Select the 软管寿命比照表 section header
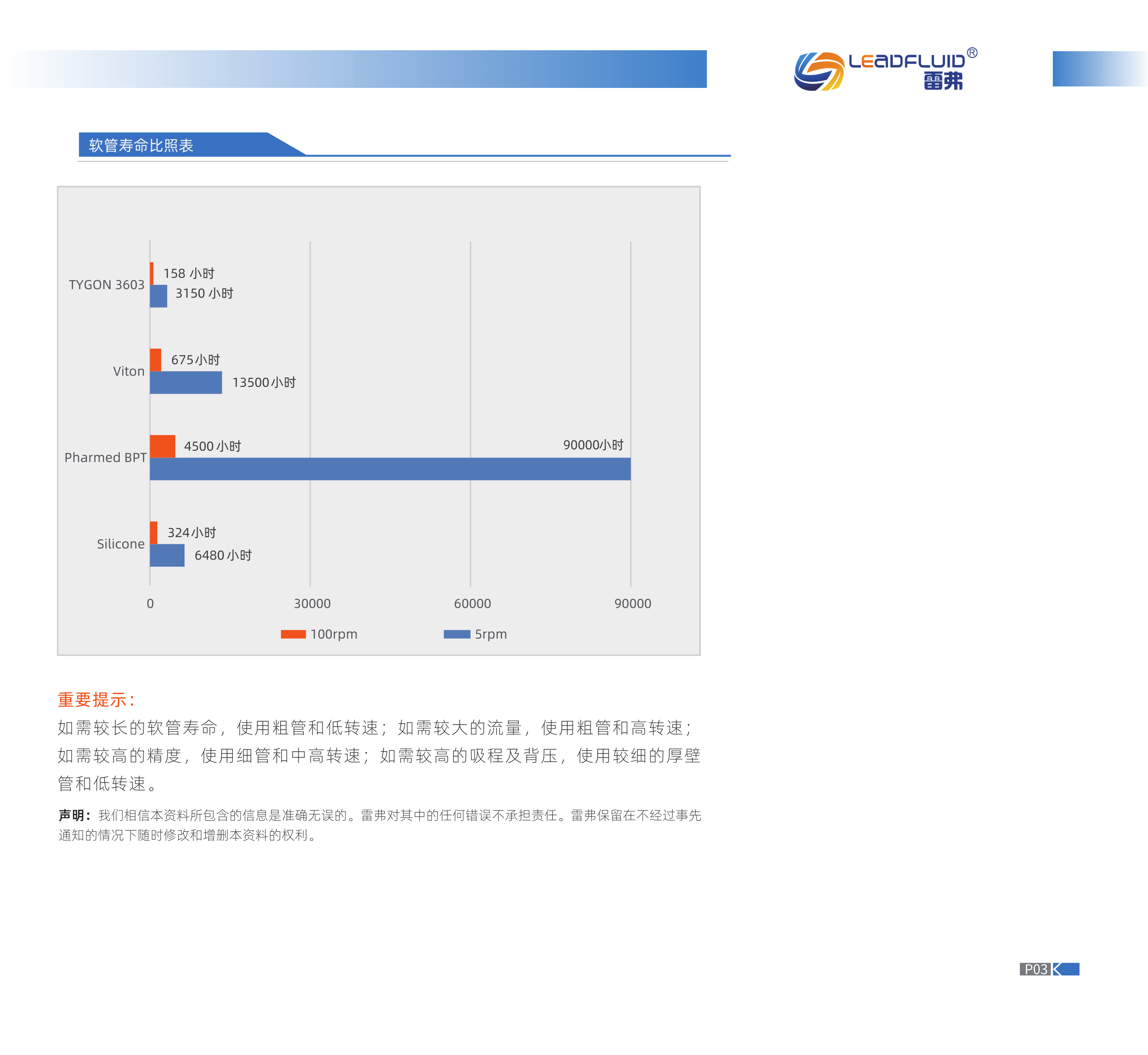This screenshot has height=1055, width=1148. pyautogui.click(x=141, y=145)
